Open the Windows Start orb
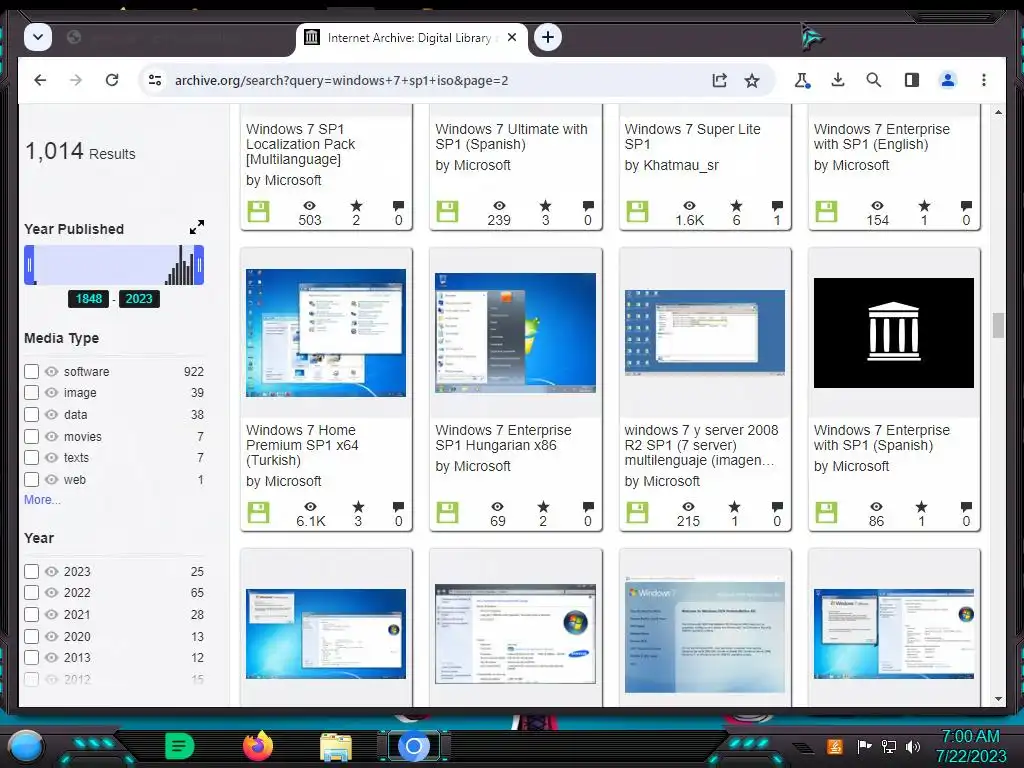Screen dimensions: 1024x768 click(x=26, y=746)
